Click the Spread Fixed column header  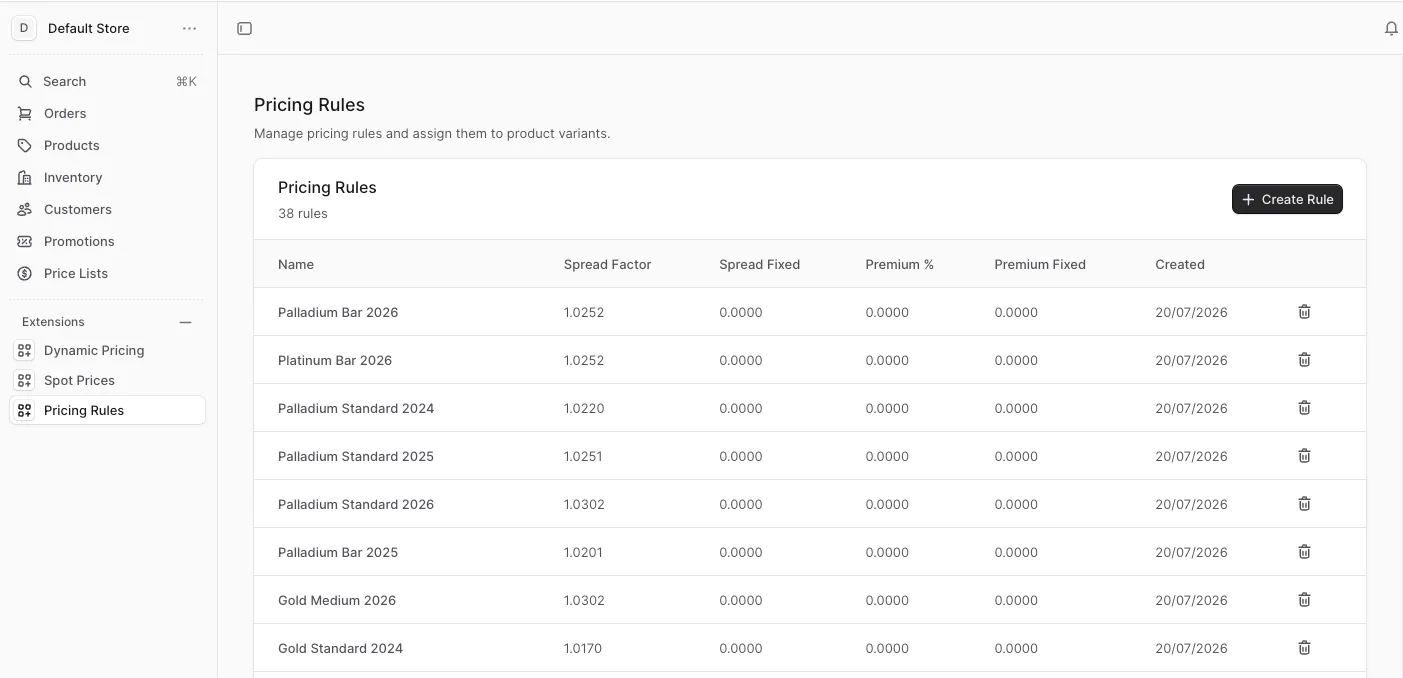pos(759,264)
